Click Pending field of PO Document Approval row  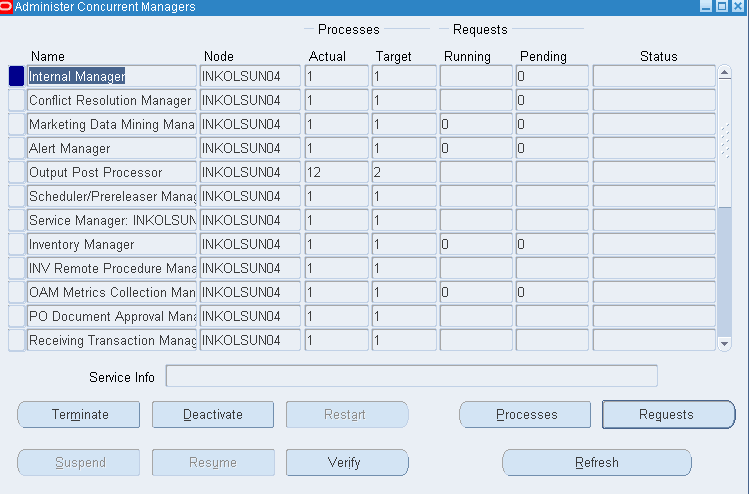pos(552,316)
